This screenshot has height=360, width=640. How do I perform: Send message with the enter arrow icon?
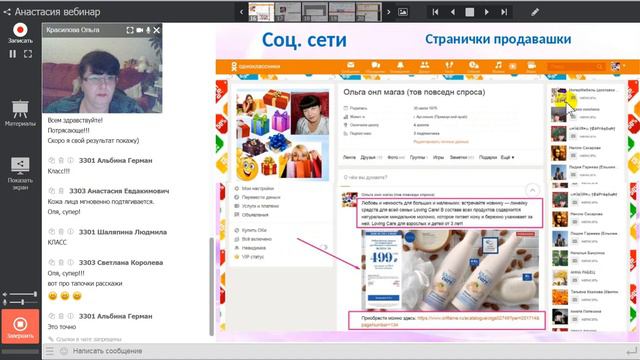point(631,351)
